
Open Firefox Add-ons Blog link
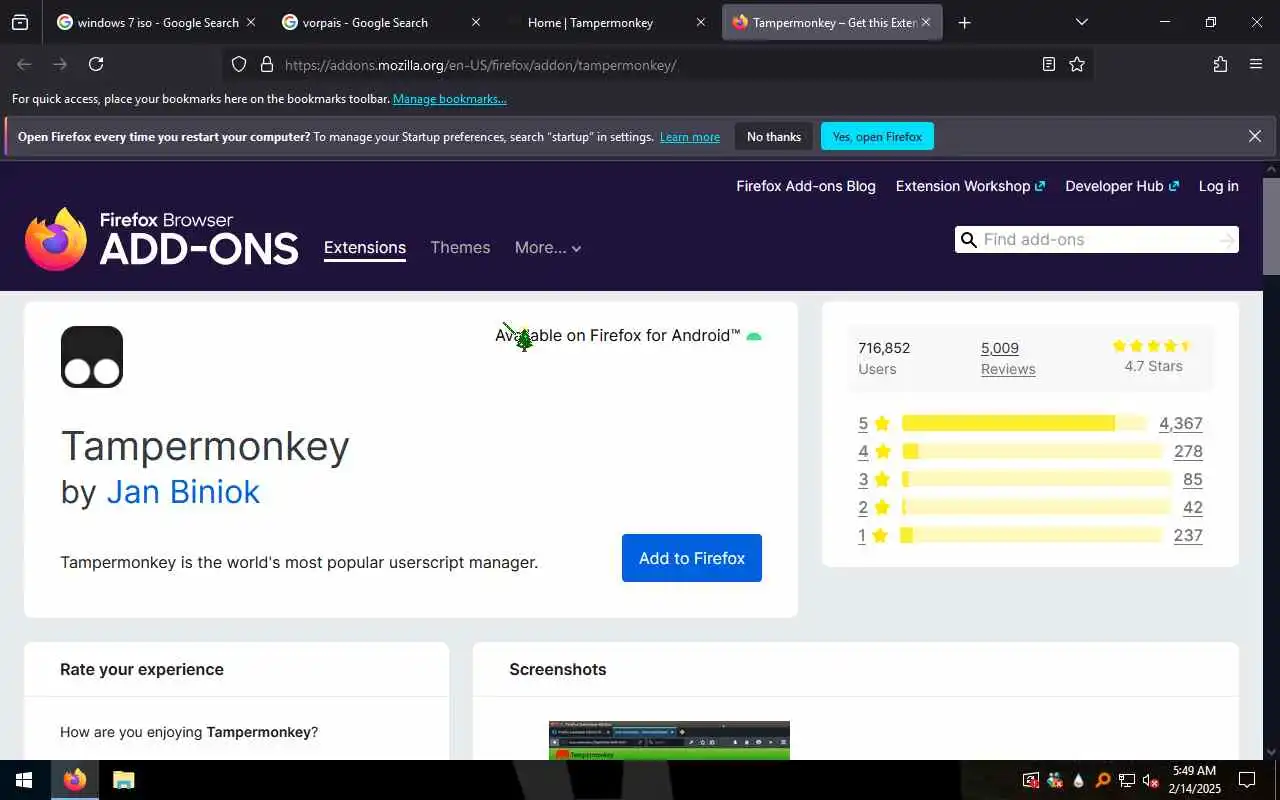click(x=806, y=186)
